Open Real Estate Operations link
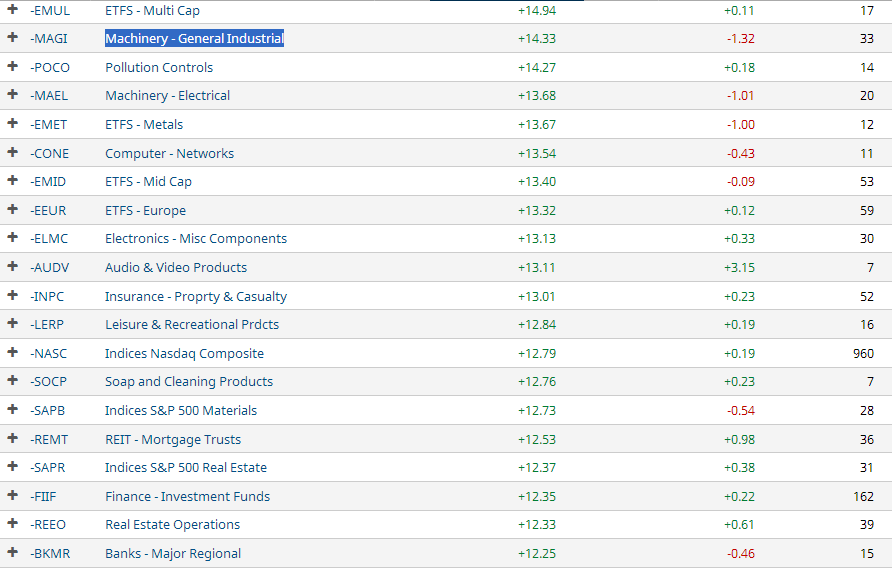This screenshot has height=569, width=892. point(172,524)
